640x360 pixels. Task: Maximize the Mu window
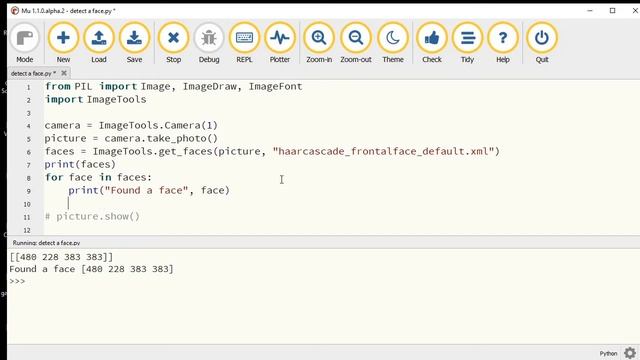coord(612,11)
